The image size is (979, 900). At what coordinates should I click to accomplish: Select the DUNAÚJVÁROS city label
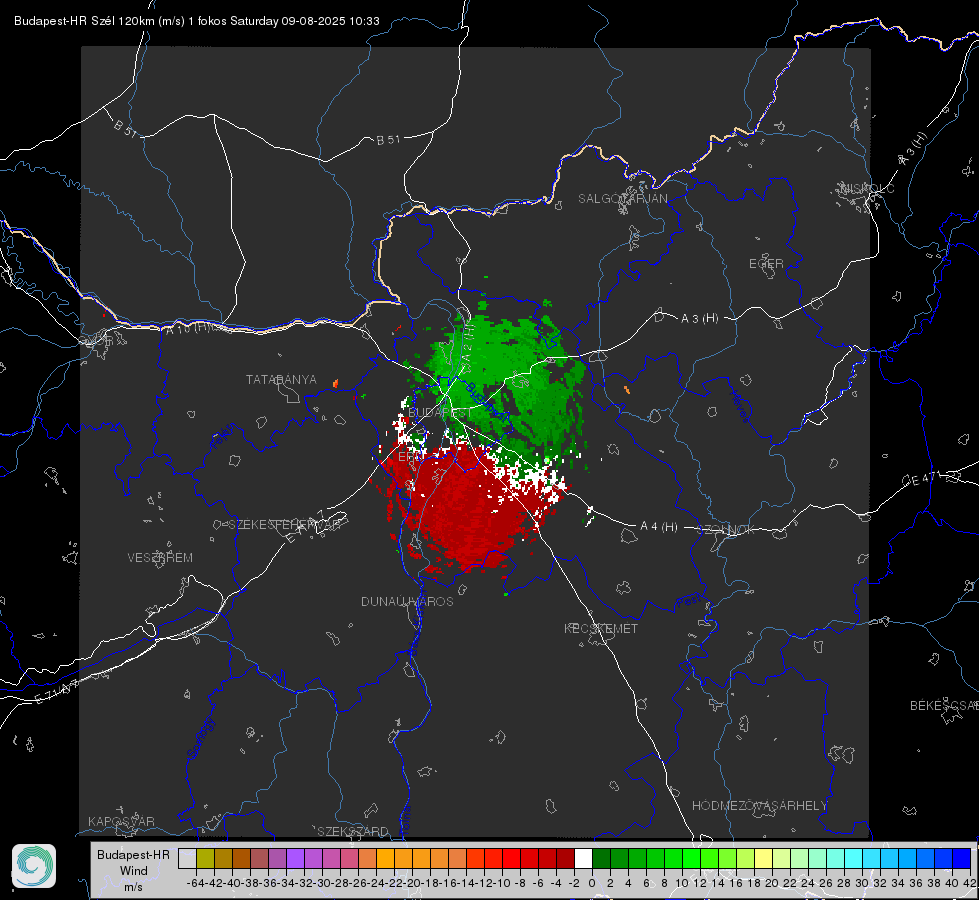[407, 601]
